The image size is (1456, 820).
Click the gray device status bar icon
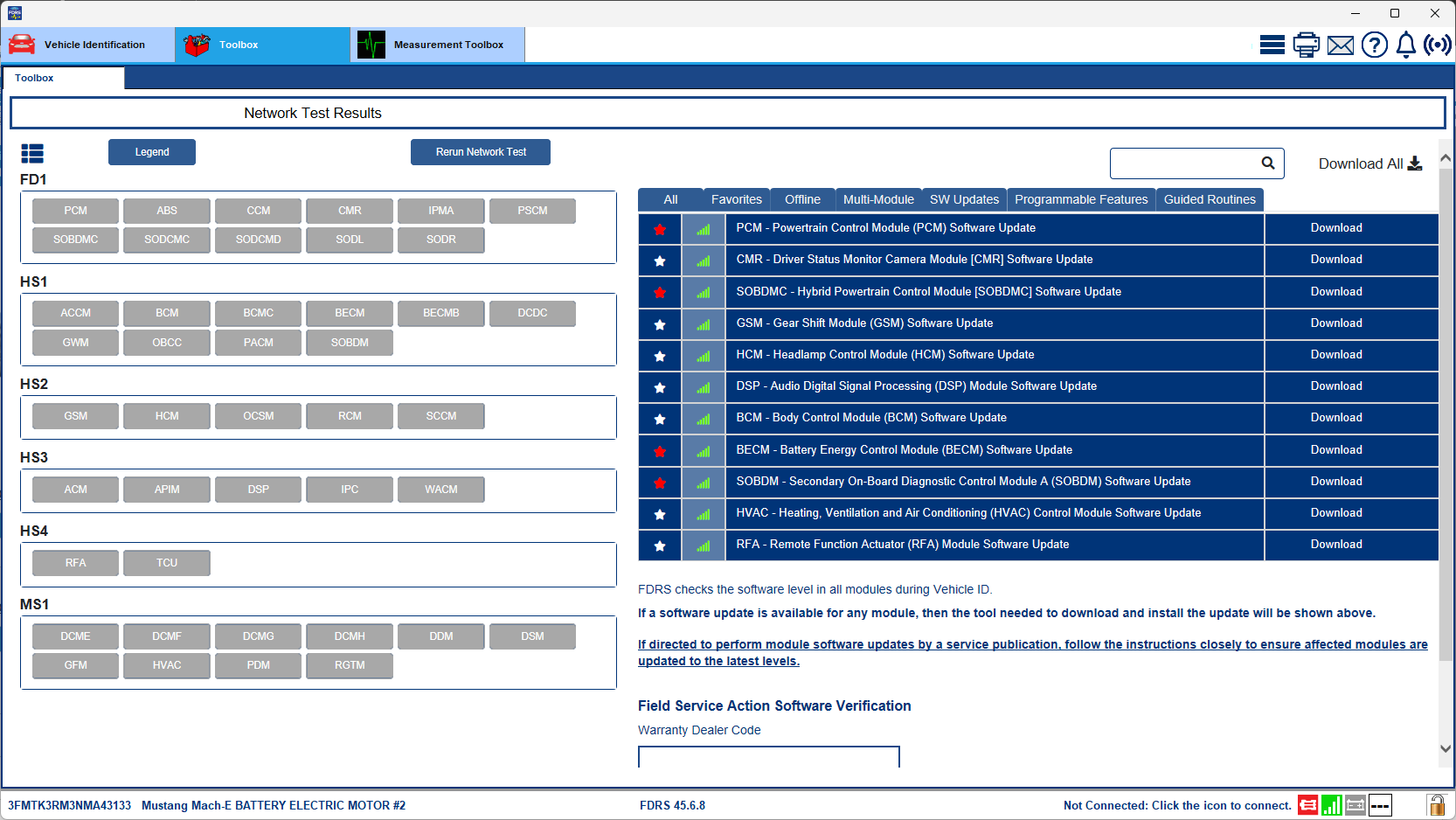coord(1355,805)
